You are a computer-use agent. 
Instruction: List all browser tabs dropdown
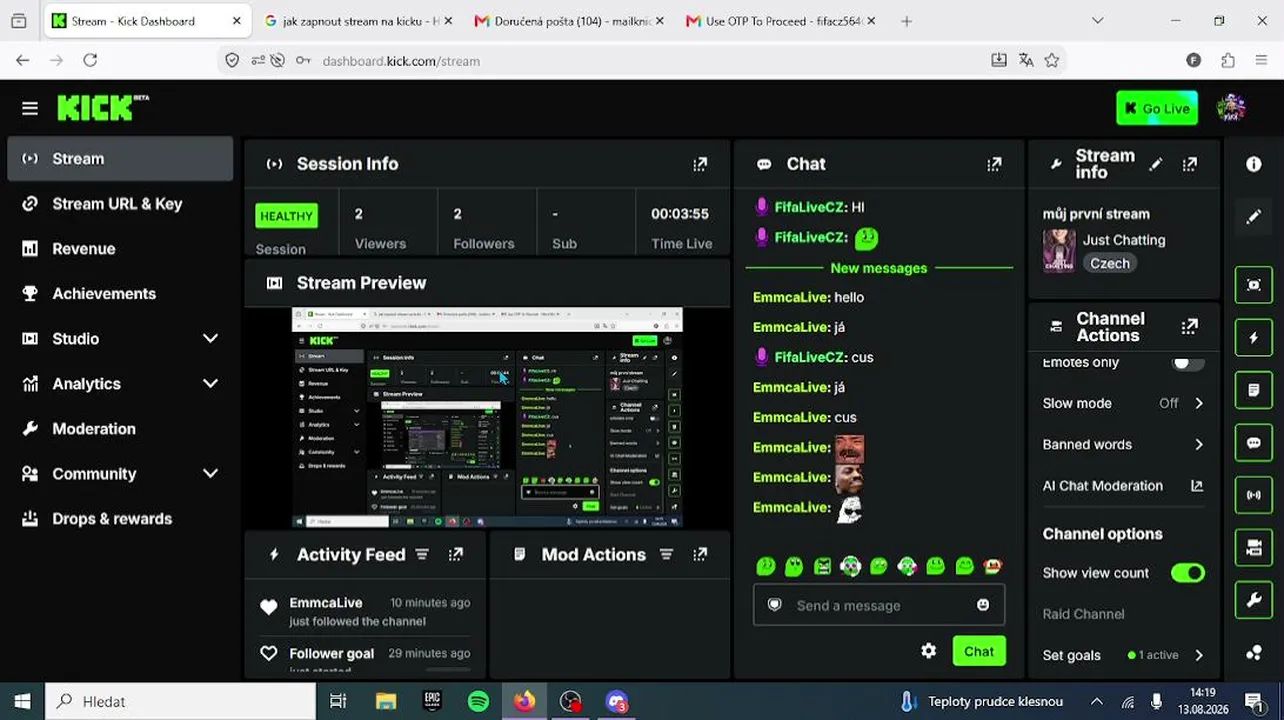1097,20
